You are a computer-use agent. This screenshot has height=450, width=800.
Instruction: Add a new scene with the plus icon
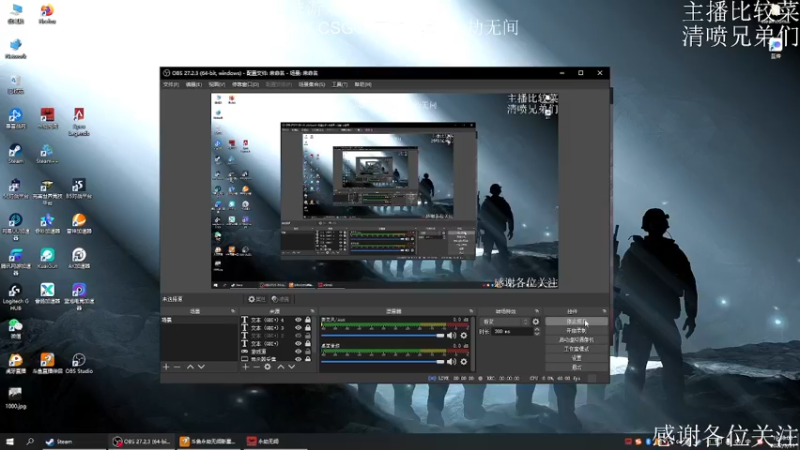pyautogui.click(x=166, y=367)
